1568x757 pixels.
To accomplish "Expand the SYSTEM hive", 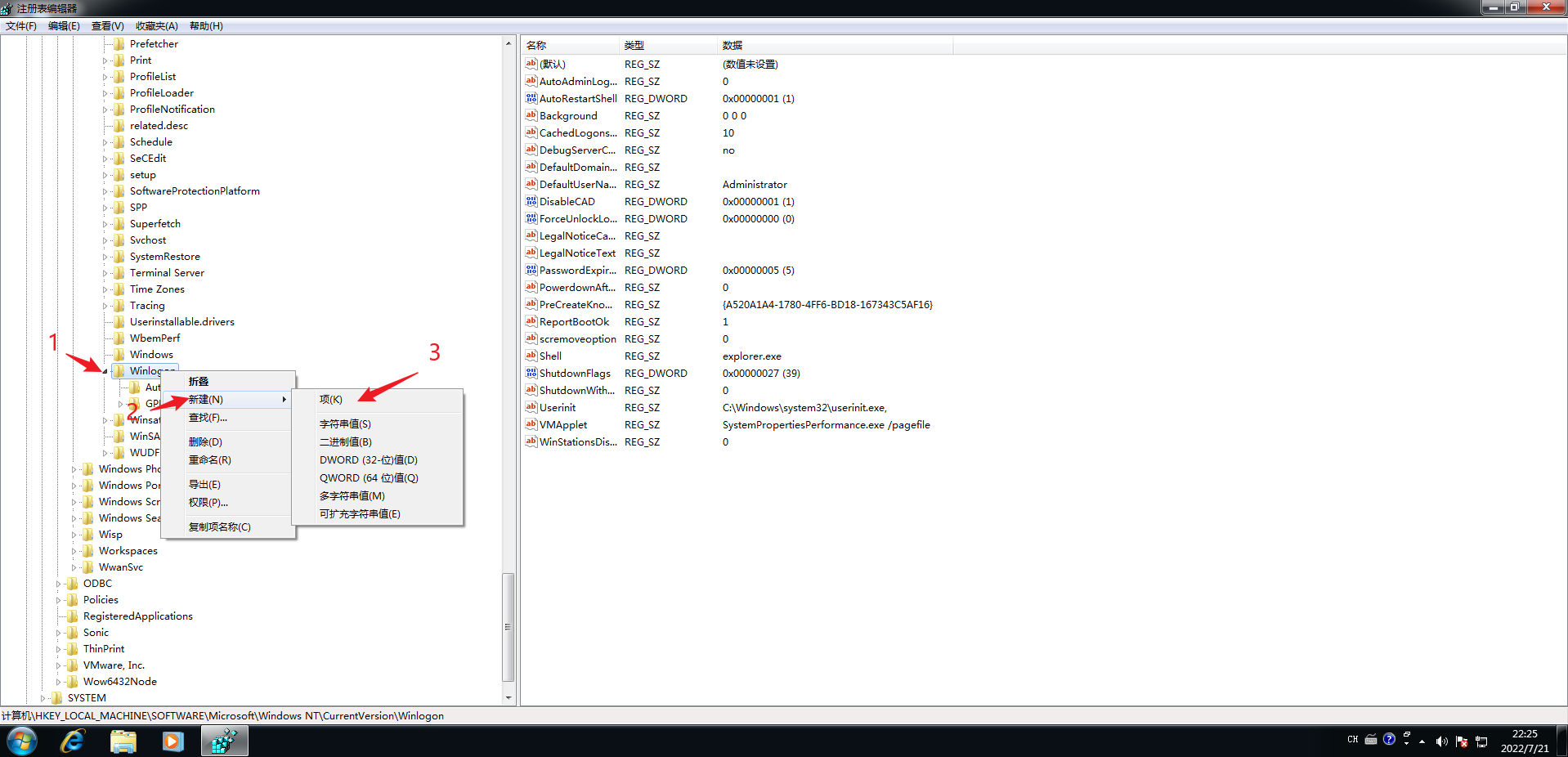I will (x=43, y=698).
